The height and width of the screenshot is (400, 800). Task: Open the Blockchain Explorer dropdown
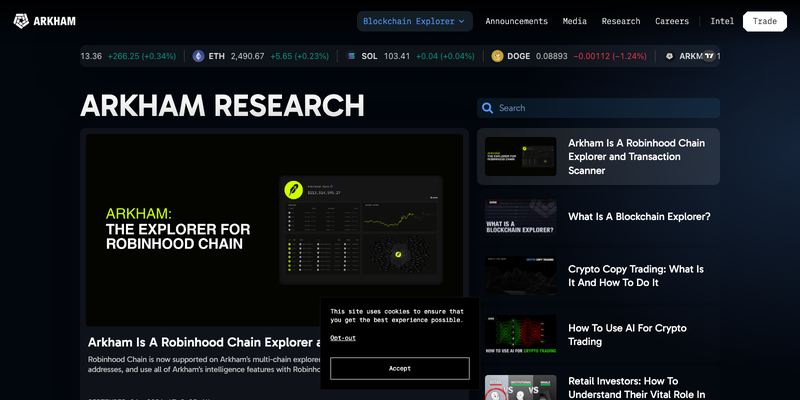pyautogui.click(x=414, y=21)
